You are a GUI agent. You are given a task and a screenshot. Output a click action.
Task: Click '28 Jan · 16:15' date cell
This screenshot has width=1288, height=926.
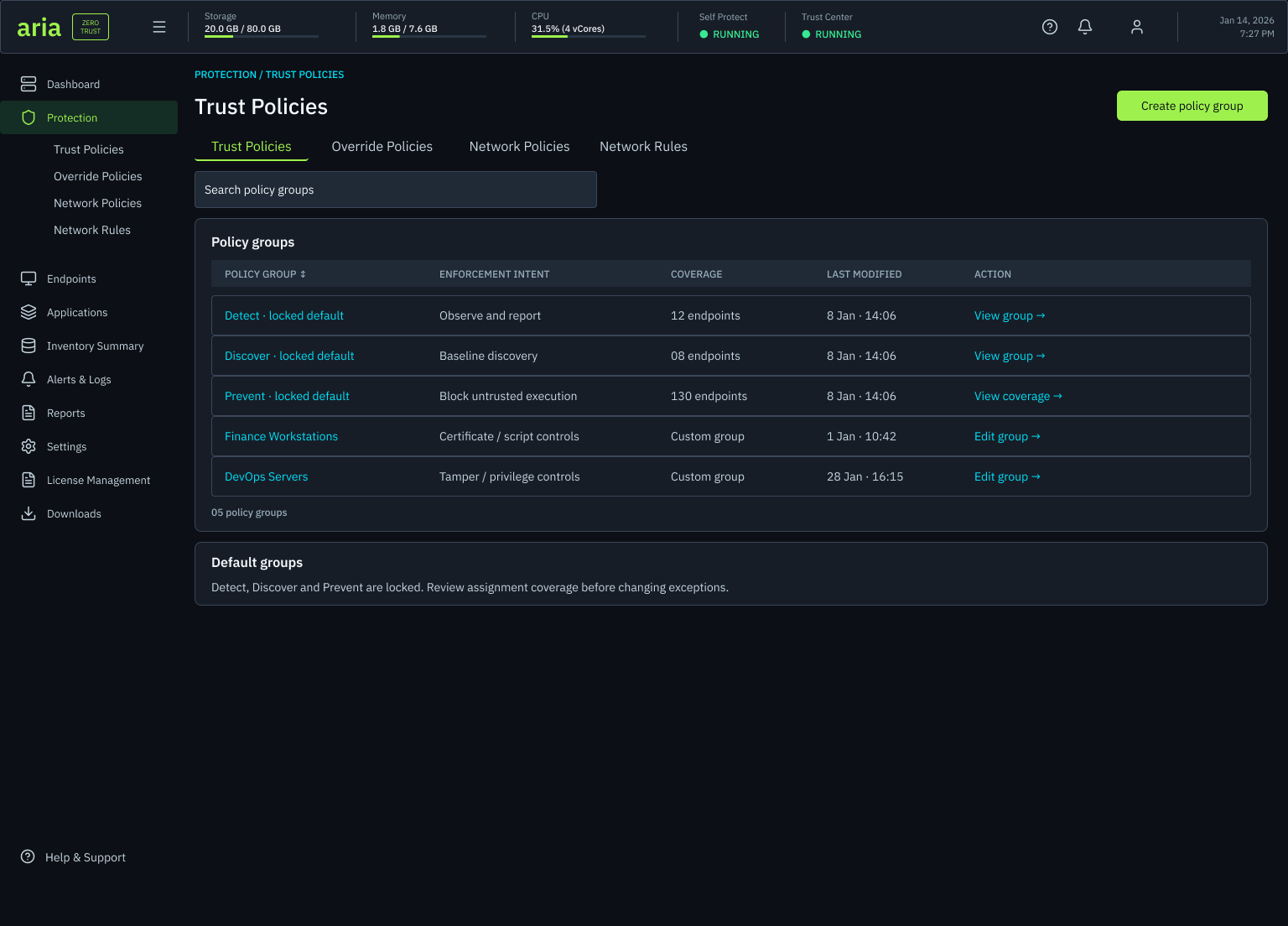865,476
